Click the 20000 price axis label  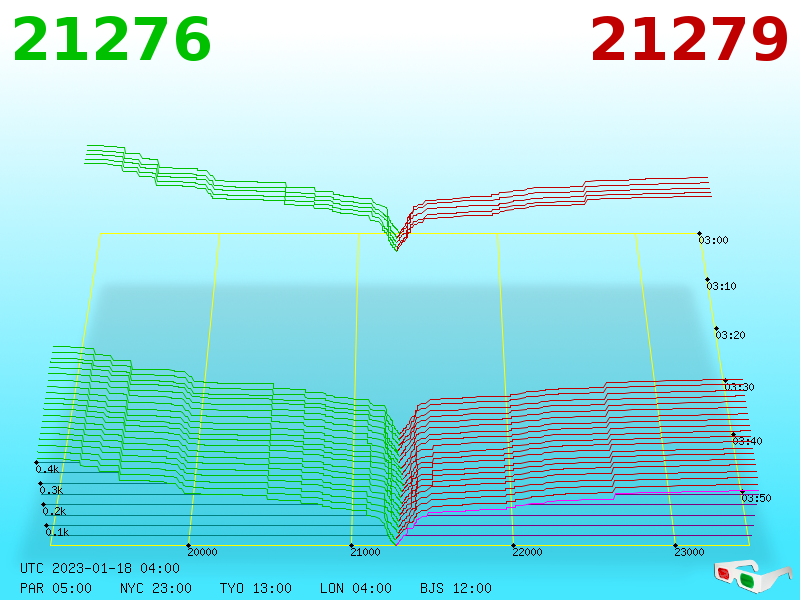coord(203,552)
